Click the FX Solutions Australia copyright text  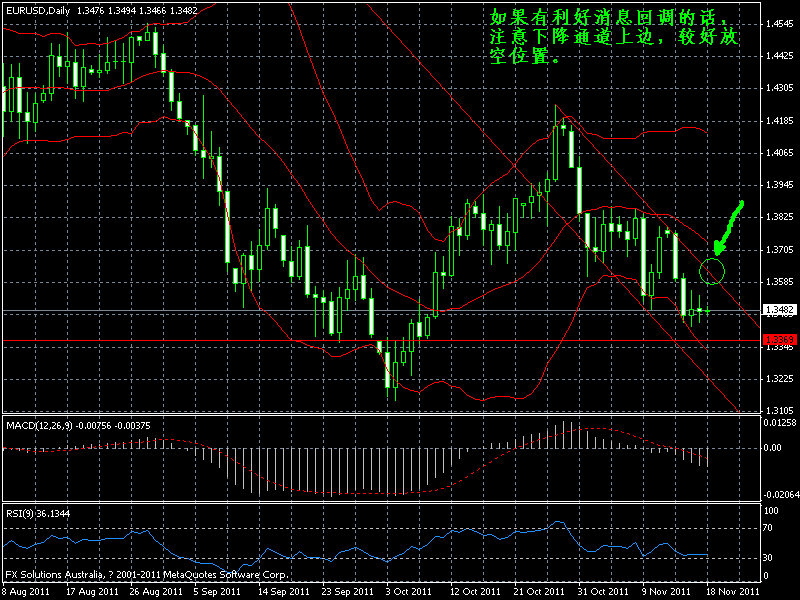(x=147, y=574)
